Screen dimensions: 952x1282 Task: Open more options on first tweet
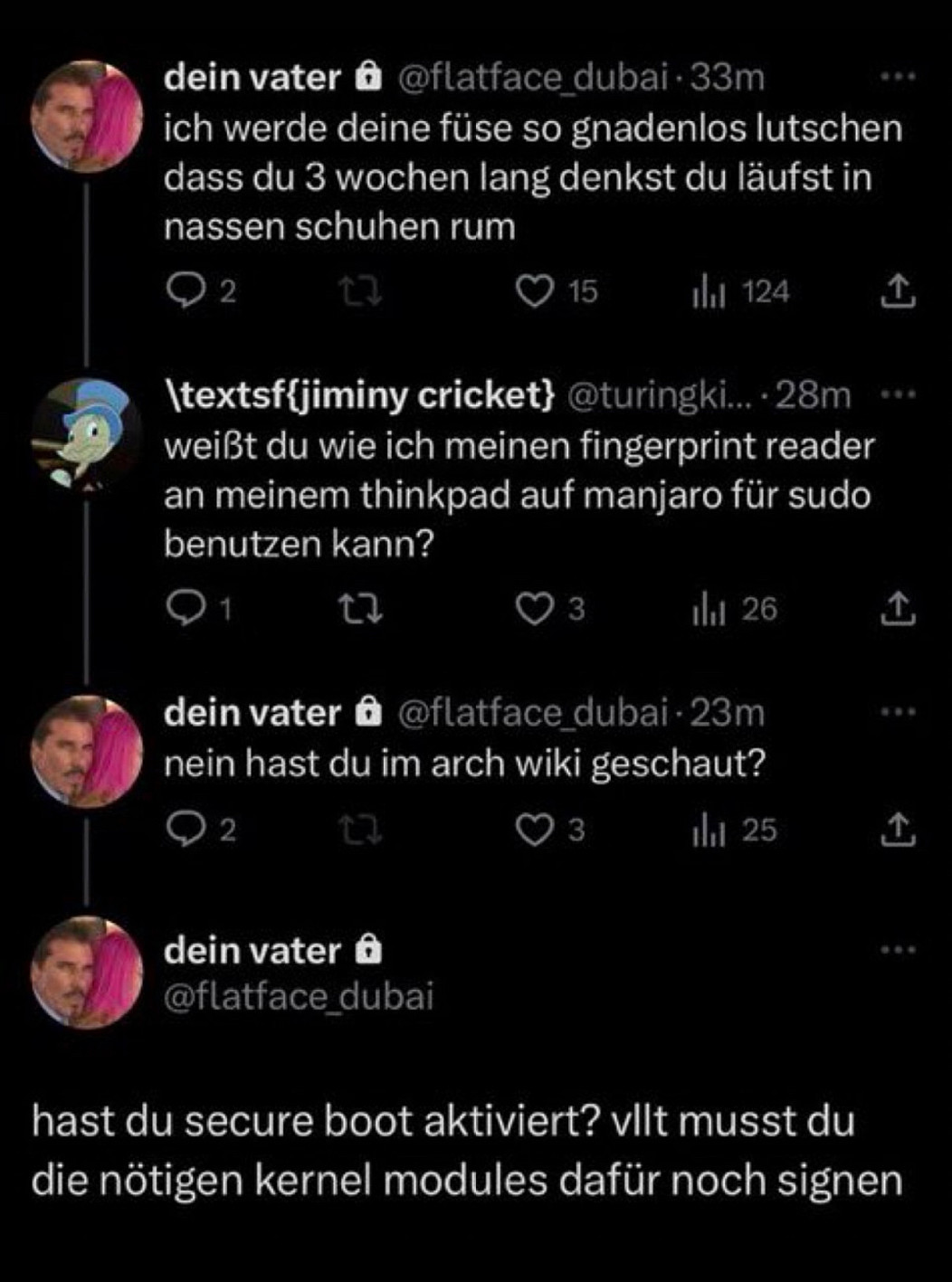pyautogui.click(x=898, y=78)
